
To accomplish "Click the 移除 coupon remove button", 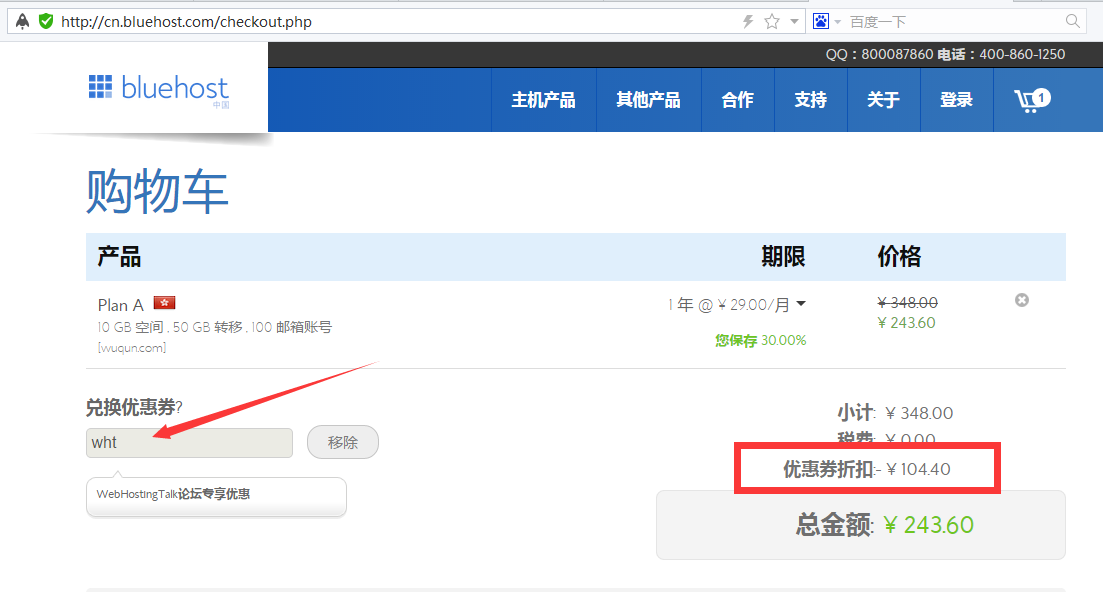I will pos(343,442).
